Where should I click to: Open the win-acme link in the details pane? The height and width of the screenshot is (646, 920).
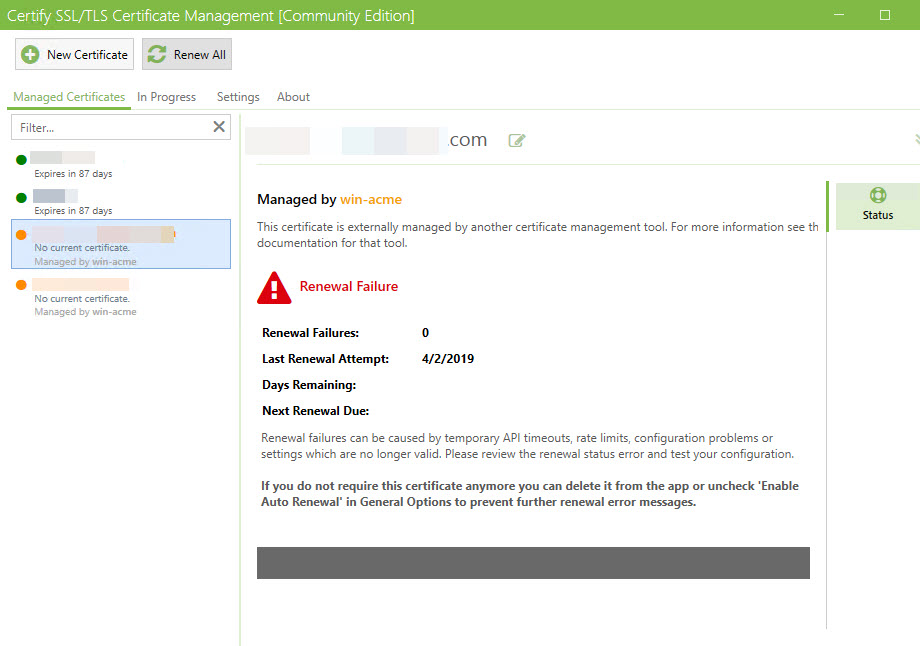click(x=369, y=199)
